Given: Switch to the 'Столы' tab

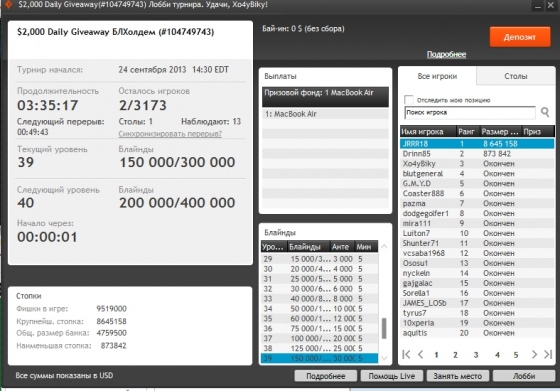Looking at the screenshot, I should click(x=516, y=76).
